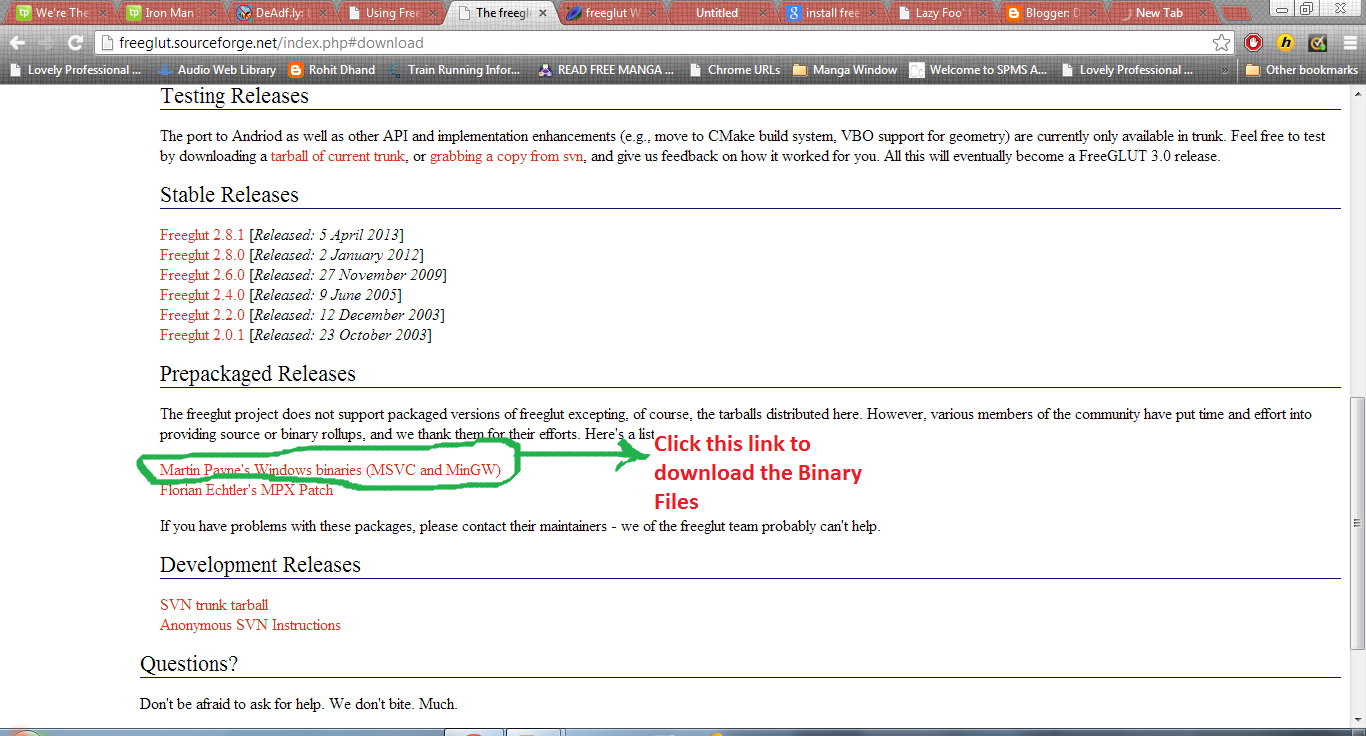1366x736 pixels.
Task: Click the browser forward arrow
Action: 46,43
